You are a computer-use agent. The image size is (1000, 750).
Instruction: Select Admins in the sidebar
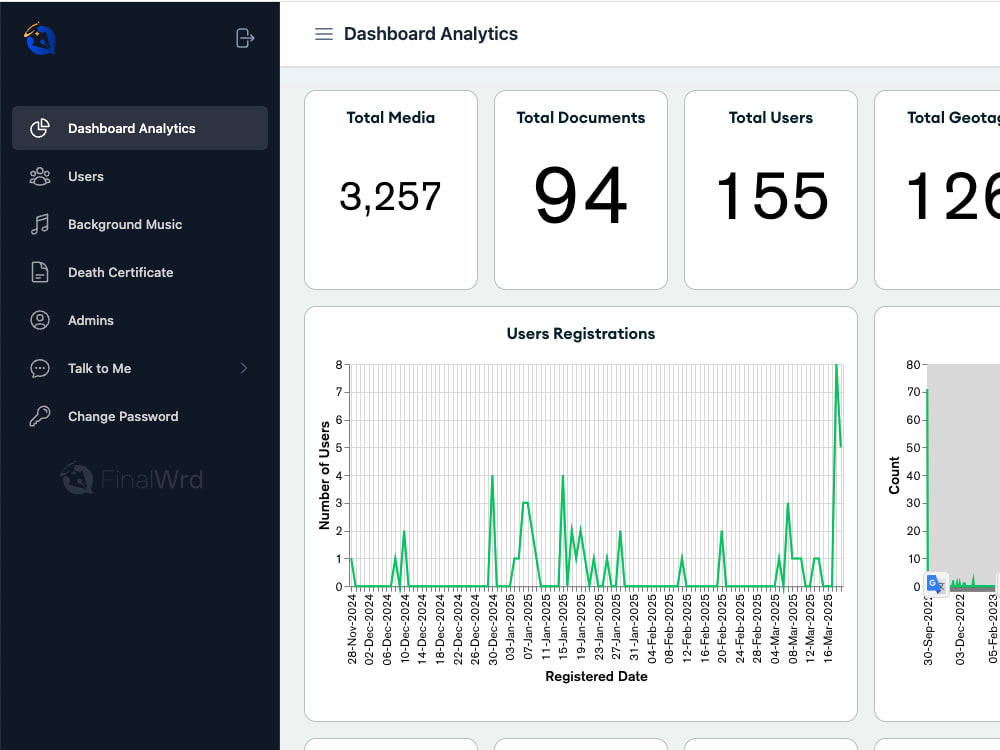(x=140, y=320)
